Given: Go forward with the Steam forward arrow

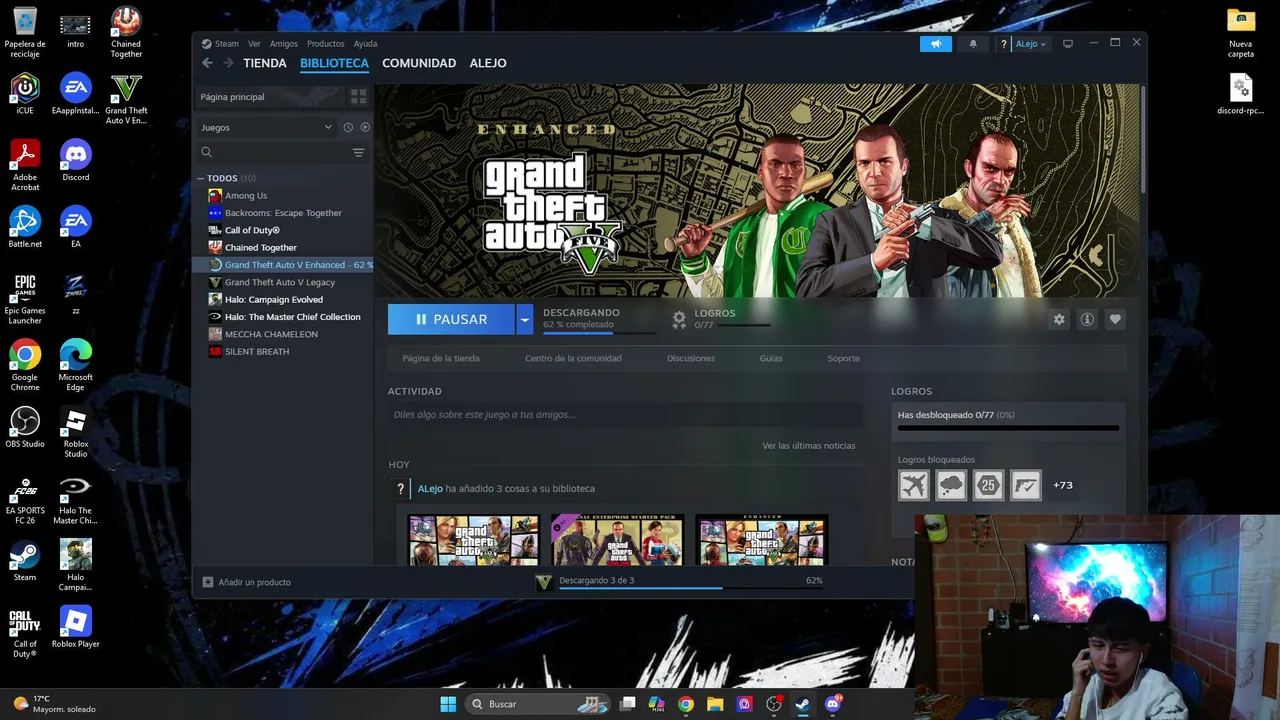Looking at the screenshot, I should coord(228,63).
